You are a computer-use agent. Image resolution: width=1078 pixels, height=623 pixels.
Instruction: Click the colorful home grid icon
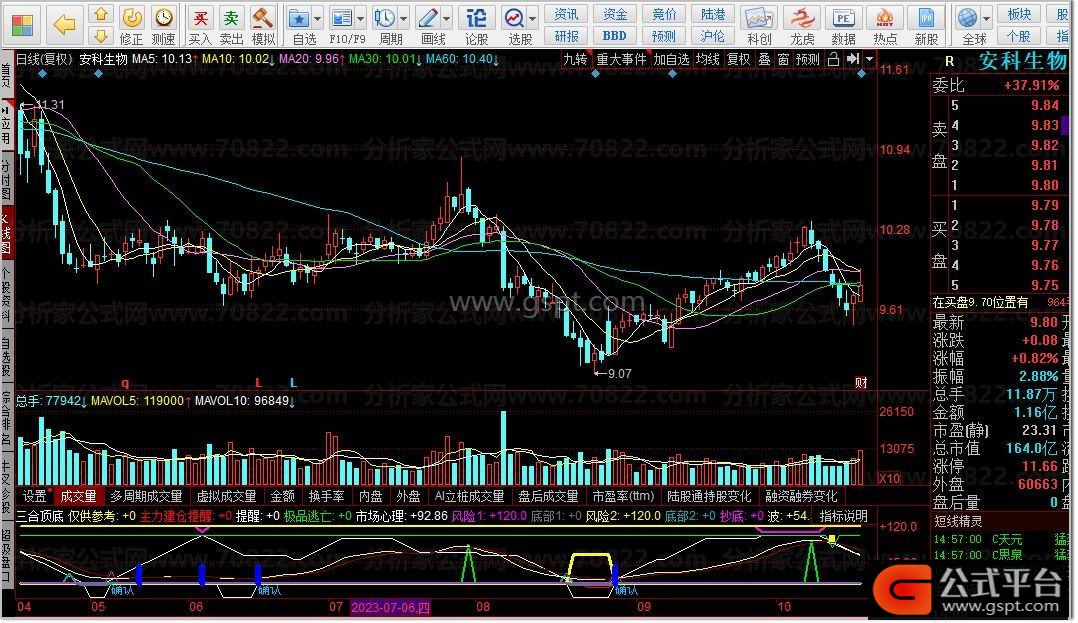pos(22,25)
